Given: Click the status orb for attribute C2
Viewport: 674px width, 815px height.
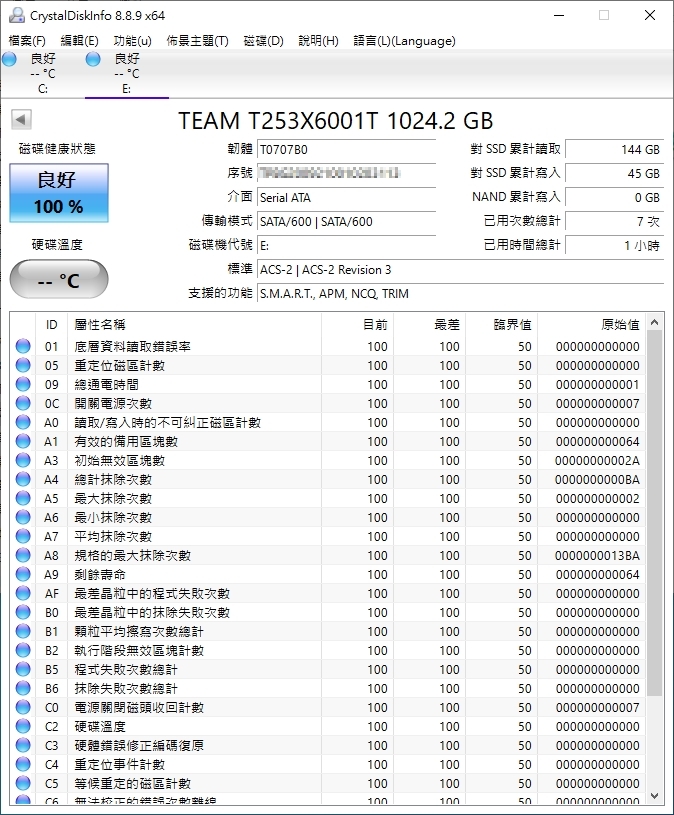Looking at the screenshot, I should (23, 726).
